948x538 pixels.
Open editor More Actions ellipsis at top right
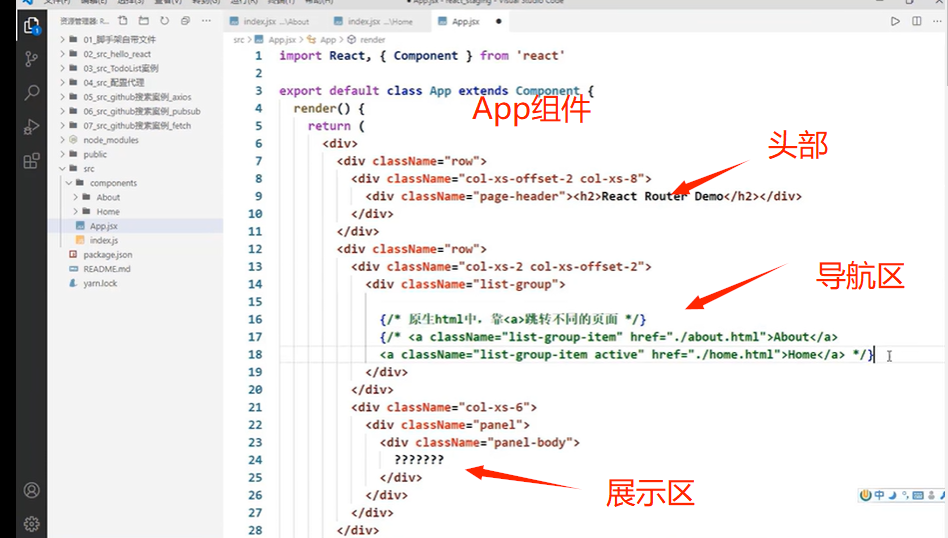click(938, 21)
